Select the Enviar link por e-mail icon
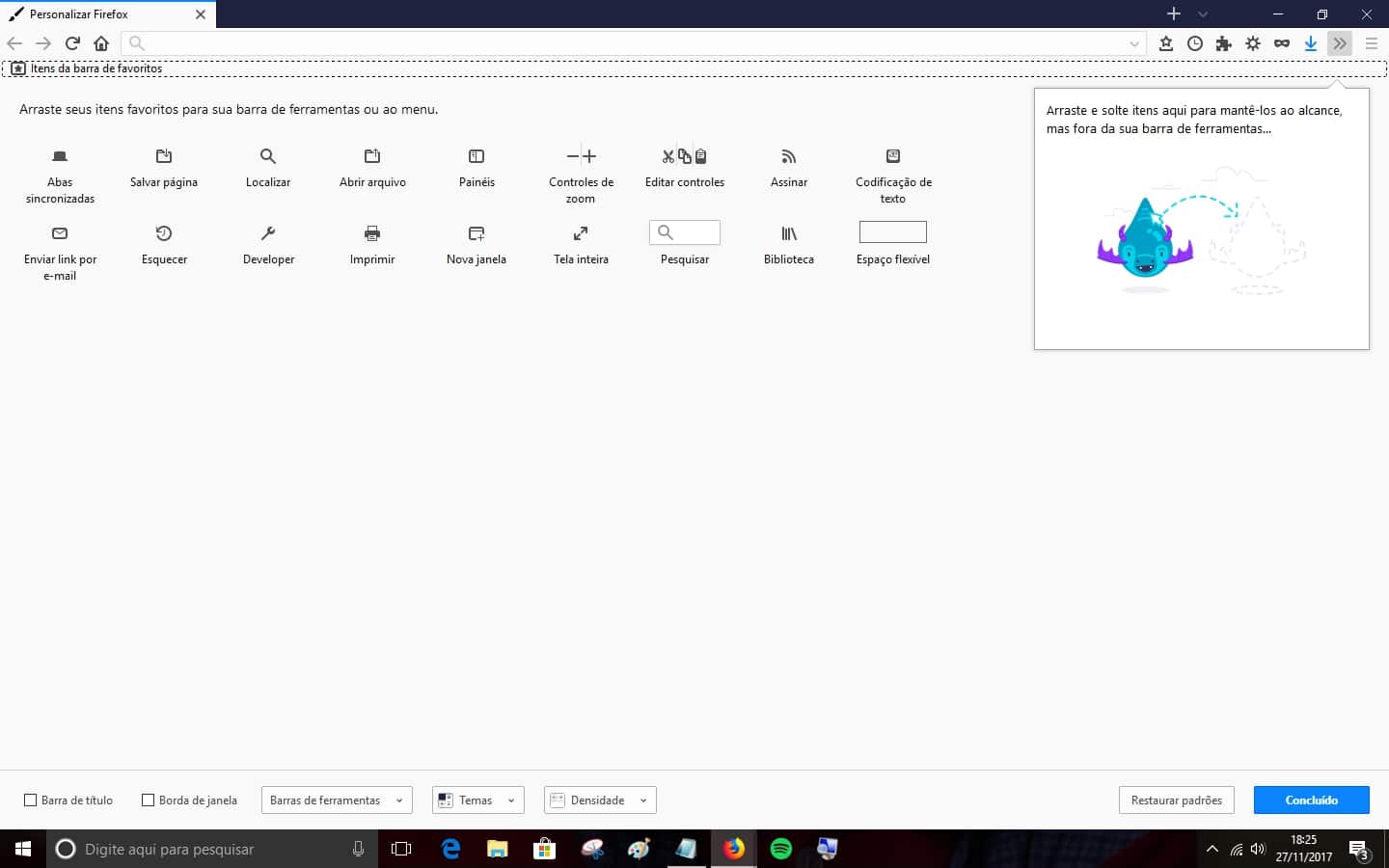 click(x=60, y=233)
